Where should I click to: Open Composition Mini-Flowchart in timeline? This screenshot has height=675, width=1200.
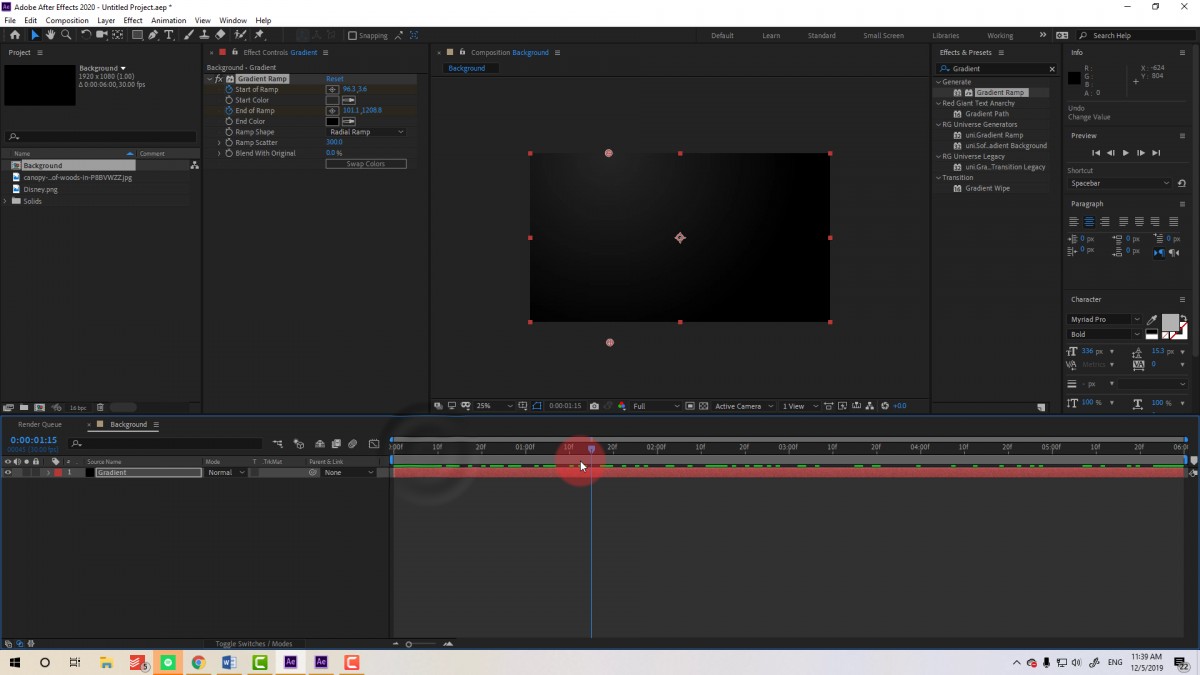tap(277, 443)
